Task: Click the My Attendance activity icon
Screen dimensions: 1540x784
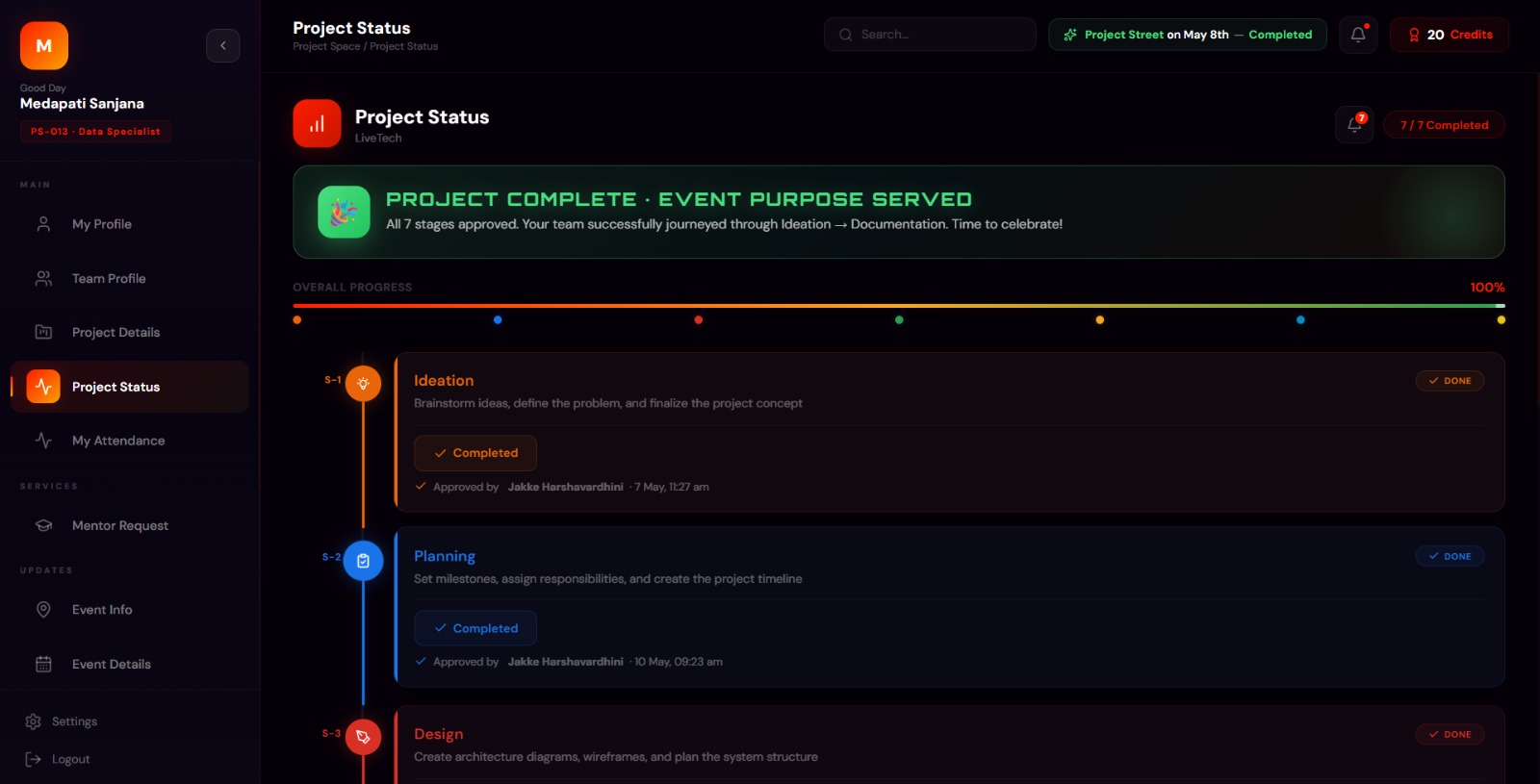Action: [x=43, y=441]
